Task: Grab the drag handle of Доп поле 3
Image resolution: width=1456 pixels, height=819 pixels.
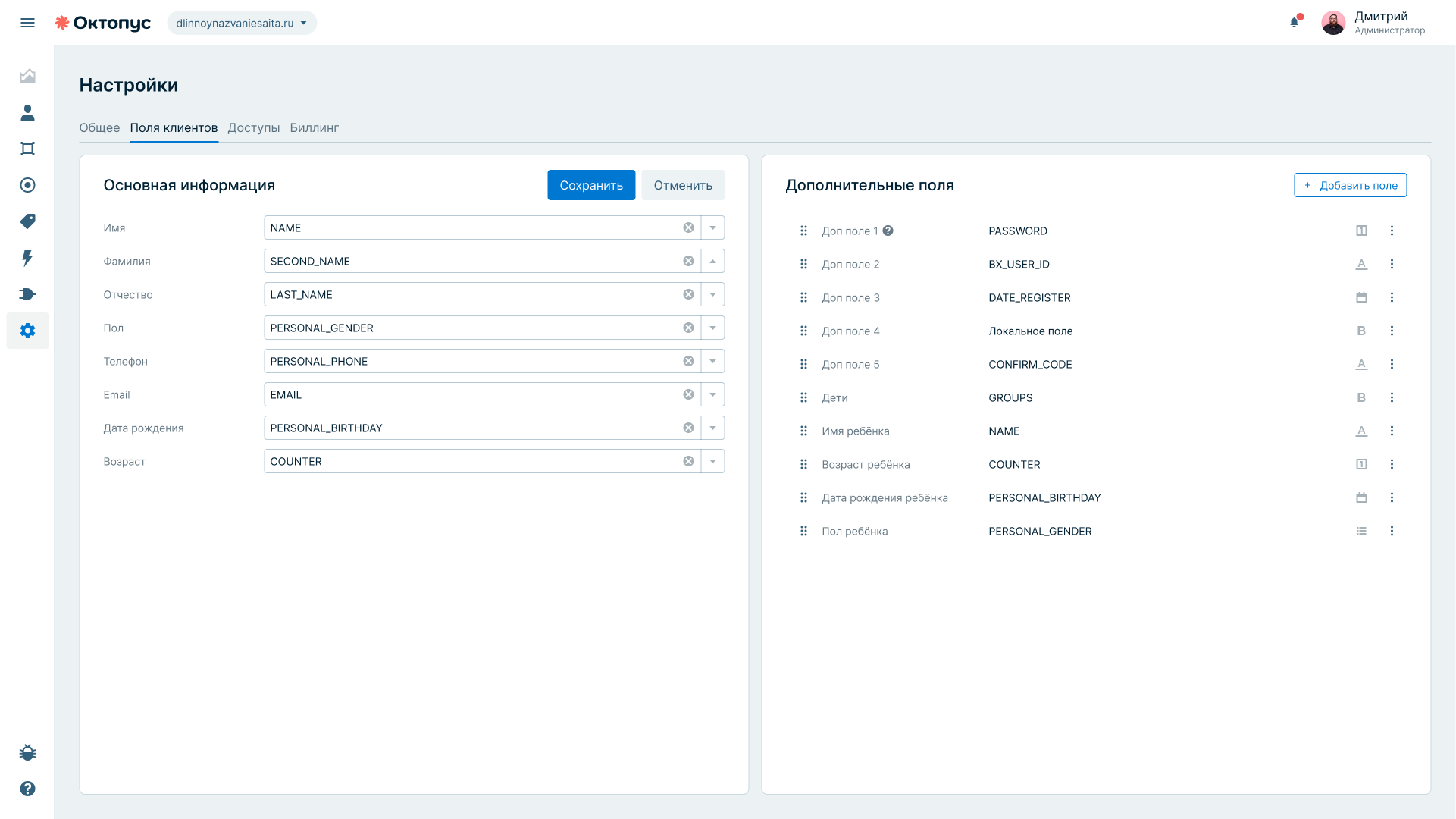Action: (x=803, y=297)
